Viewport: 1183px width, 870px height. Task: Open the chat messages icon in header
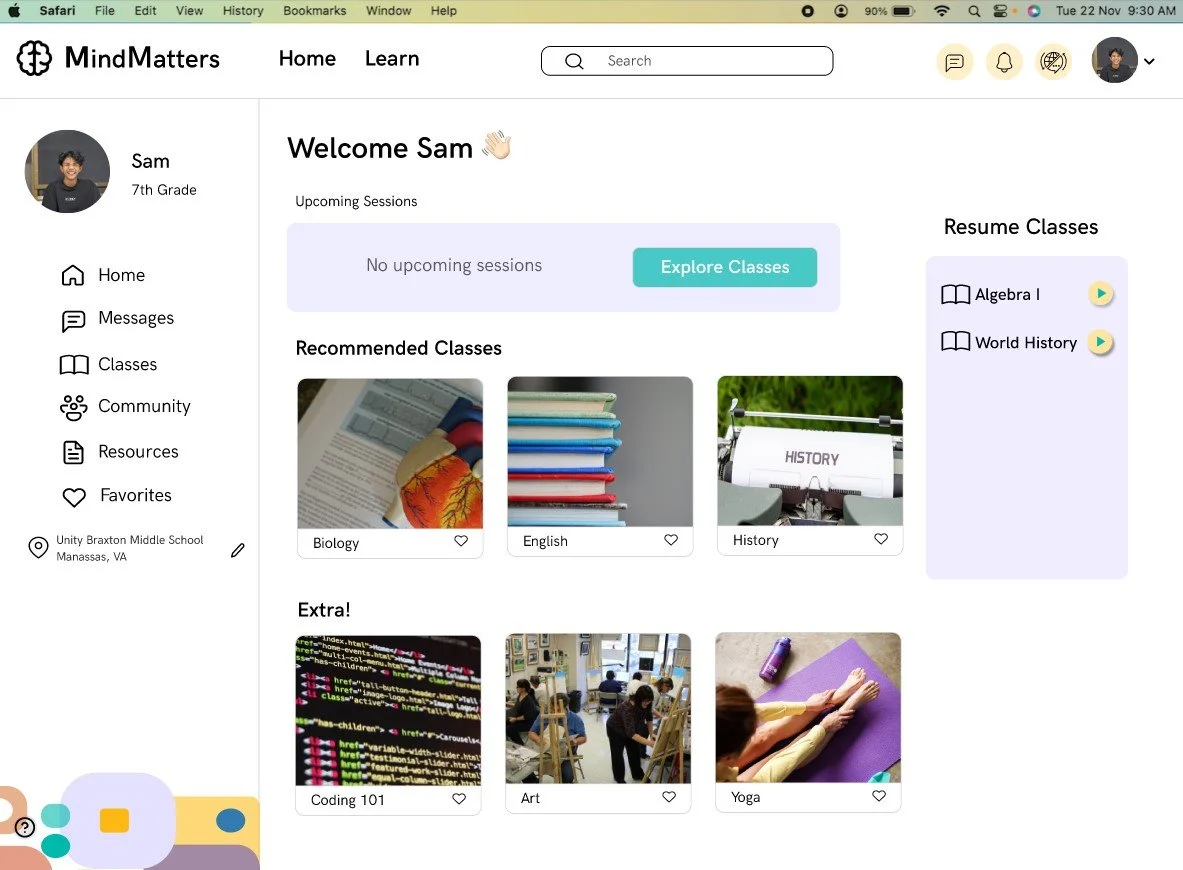point(954,61)
